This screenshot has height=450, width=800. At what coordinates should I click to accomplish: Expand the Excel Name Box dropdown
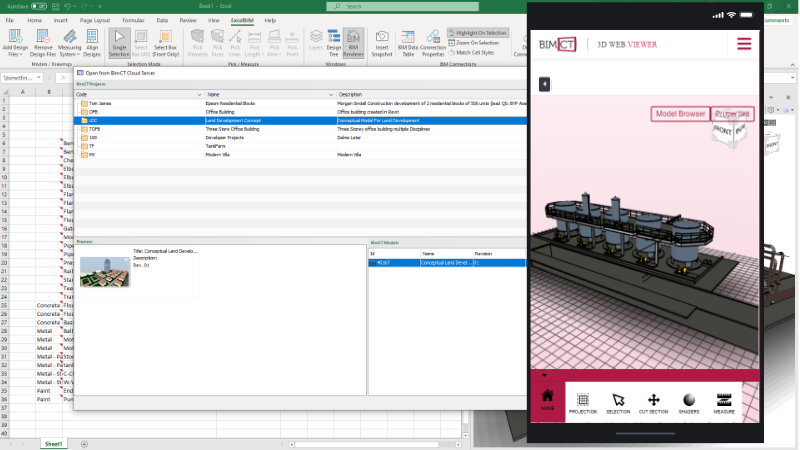pos(39,78)
